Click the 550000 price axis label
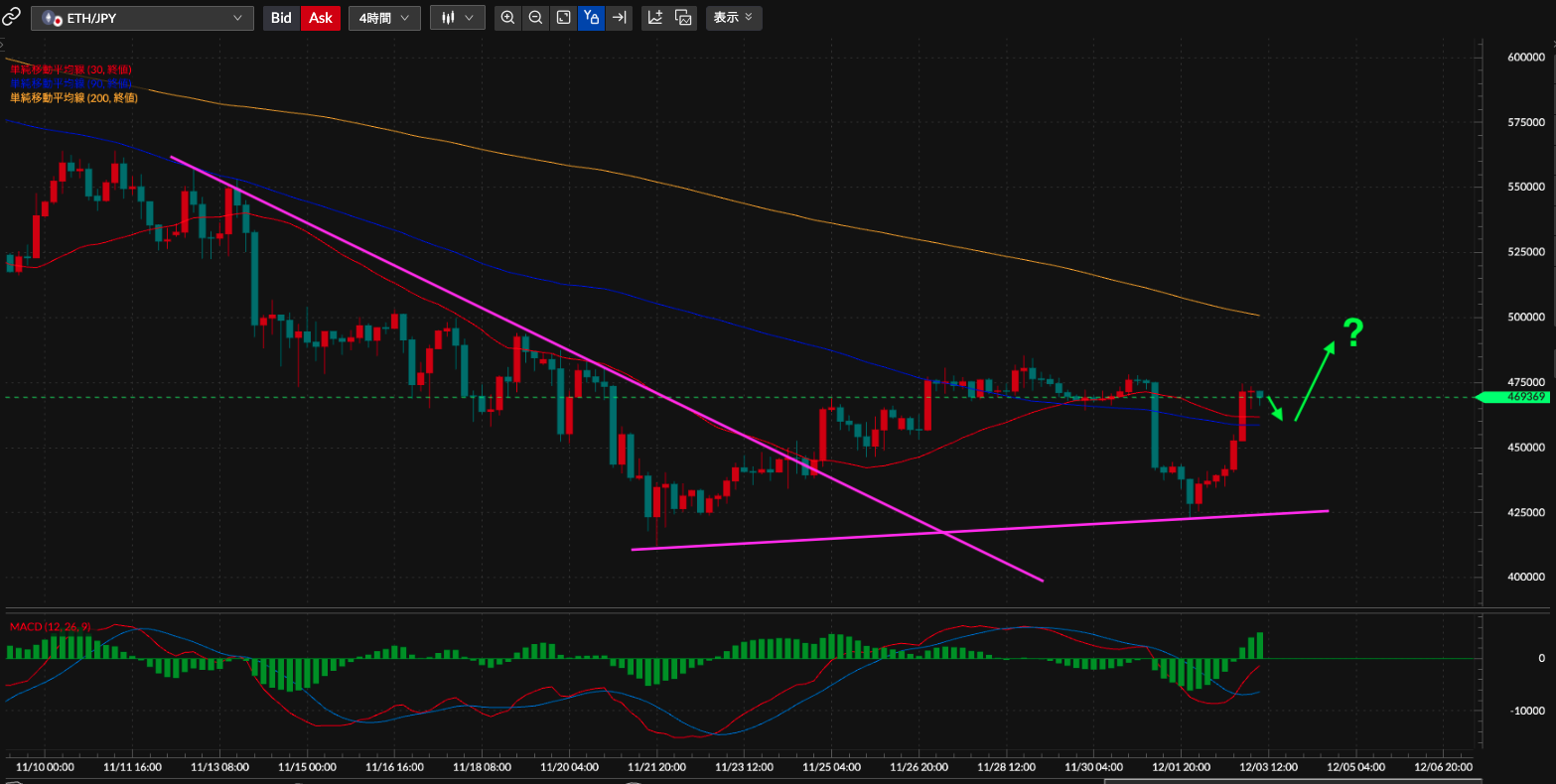This screenshot has height=784, width=1556. 1526,188
